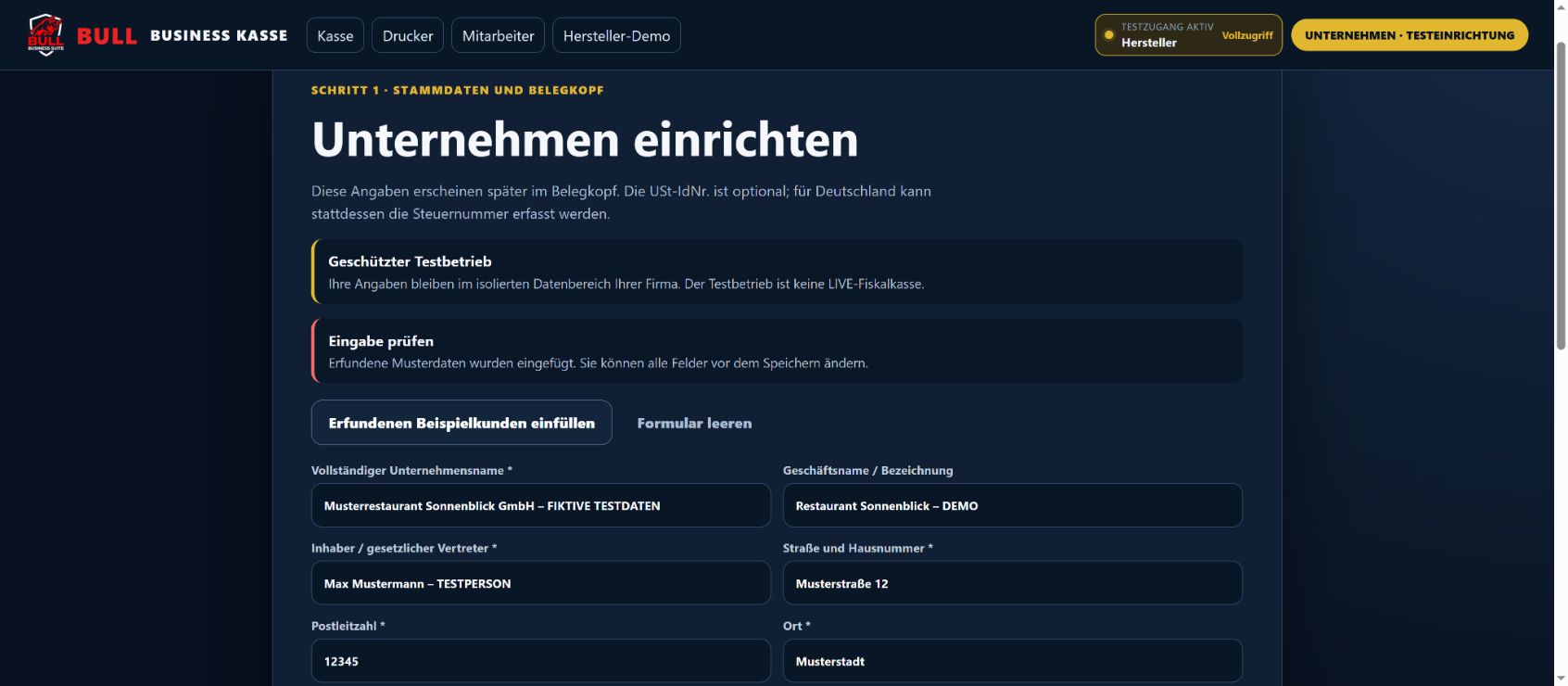Open the Drucker menu item

[408, 35]
